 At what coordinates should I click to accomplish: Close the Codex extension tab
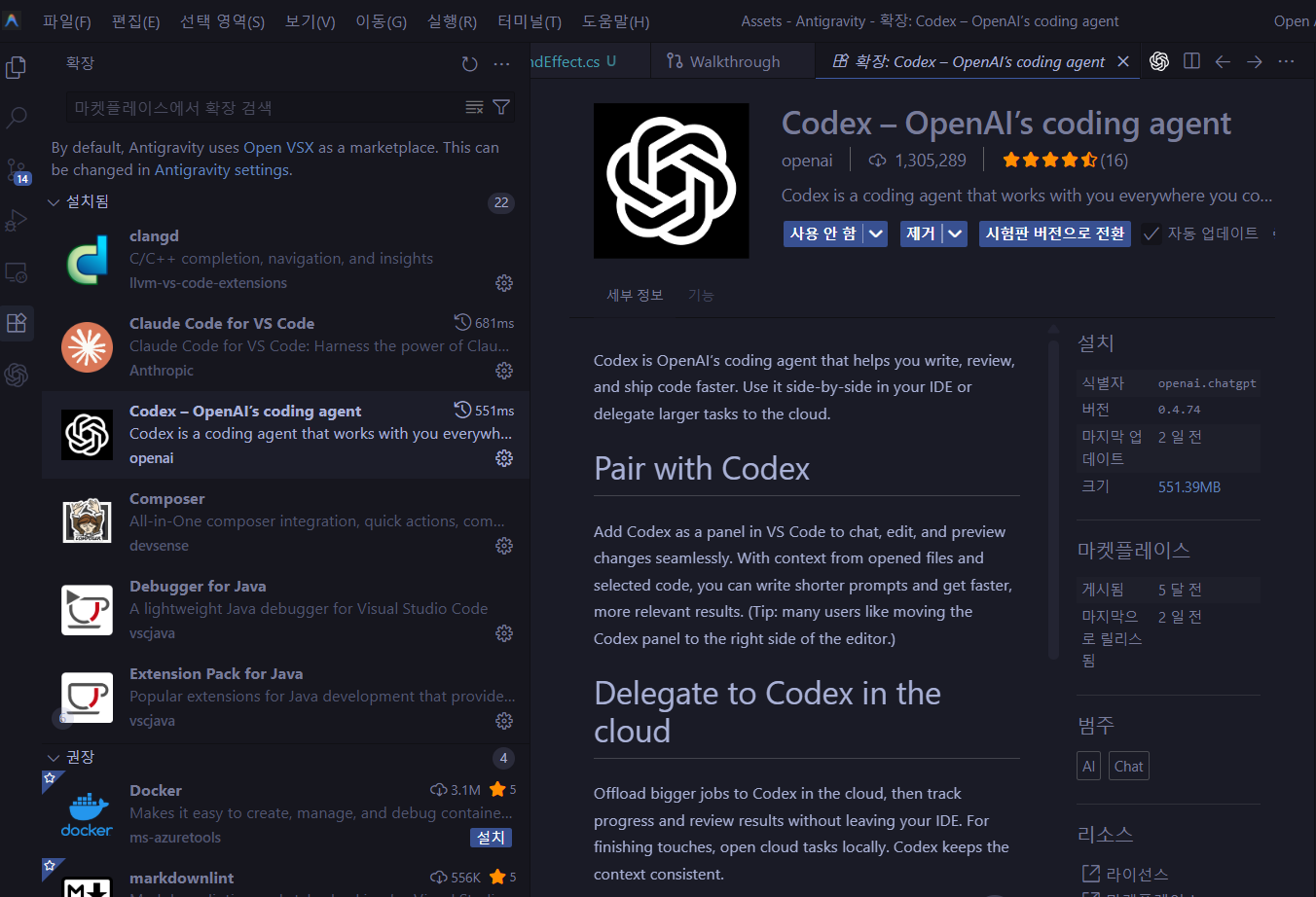(x=1123, y=61)
